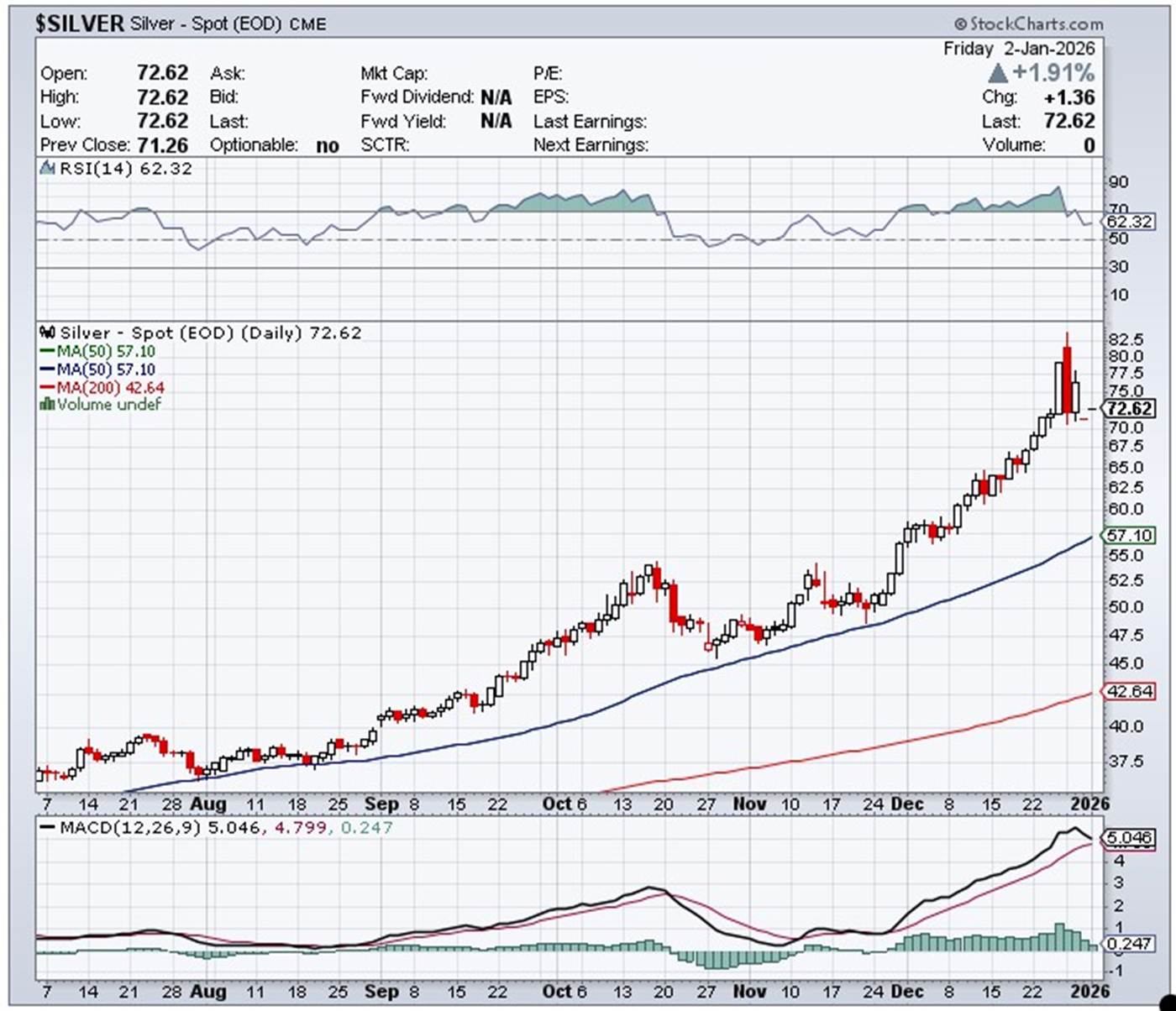Select the green MA(50) 57.10 legend entry
The image size is (1176, 1011).
click(98, 352)
